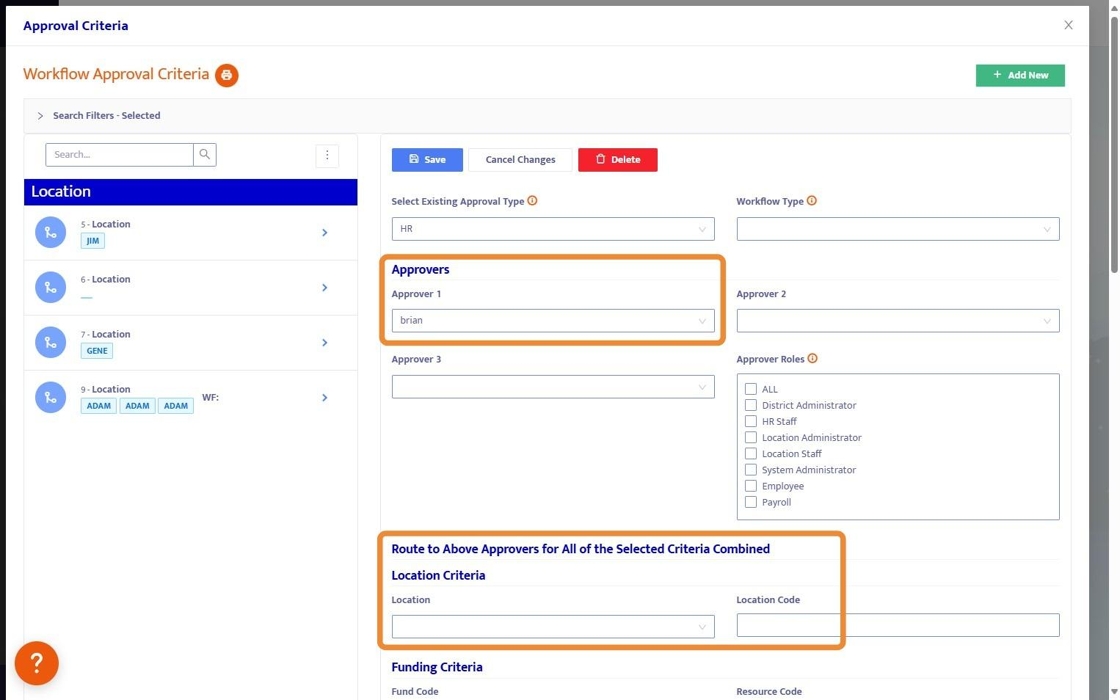Open the three-dot options menu

click(x=327, y=155)
